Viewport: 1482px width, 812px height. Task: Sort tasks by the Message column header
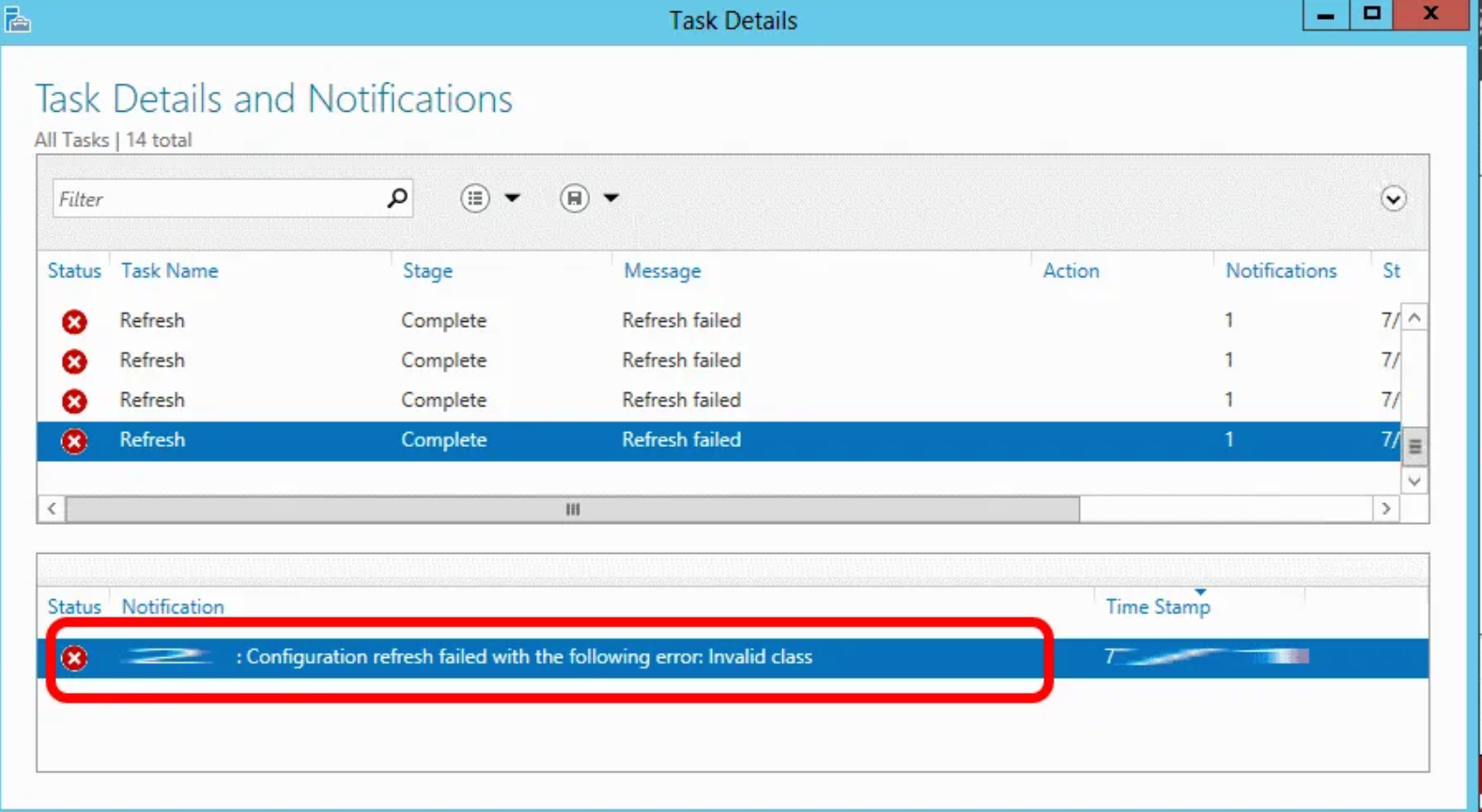tap(662, 270)
